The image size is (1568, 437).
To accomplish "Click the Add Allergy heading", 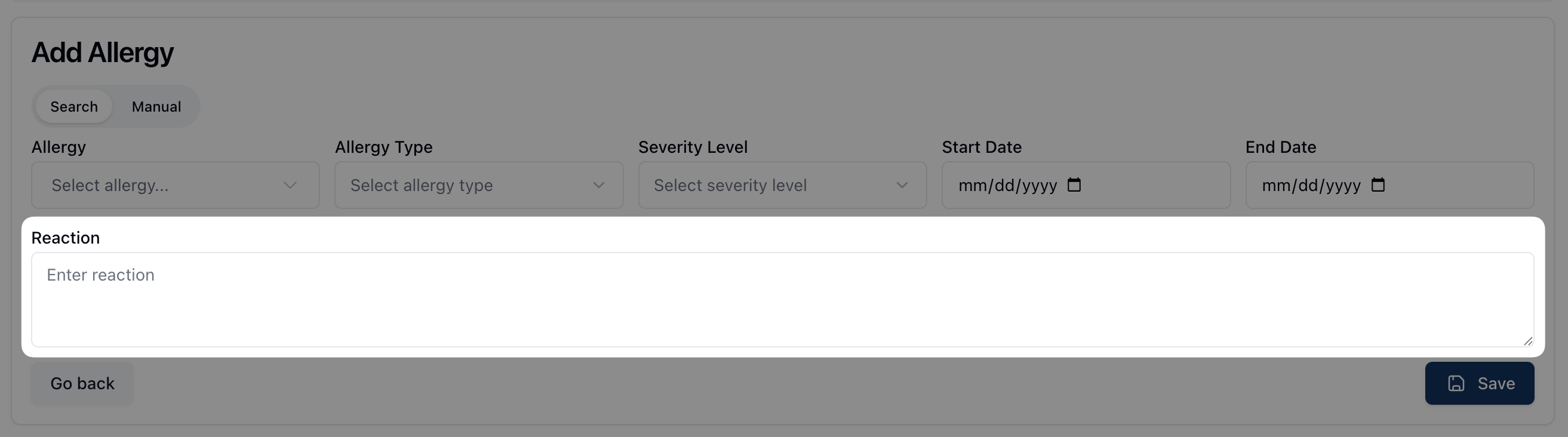I will pos(102,53).
